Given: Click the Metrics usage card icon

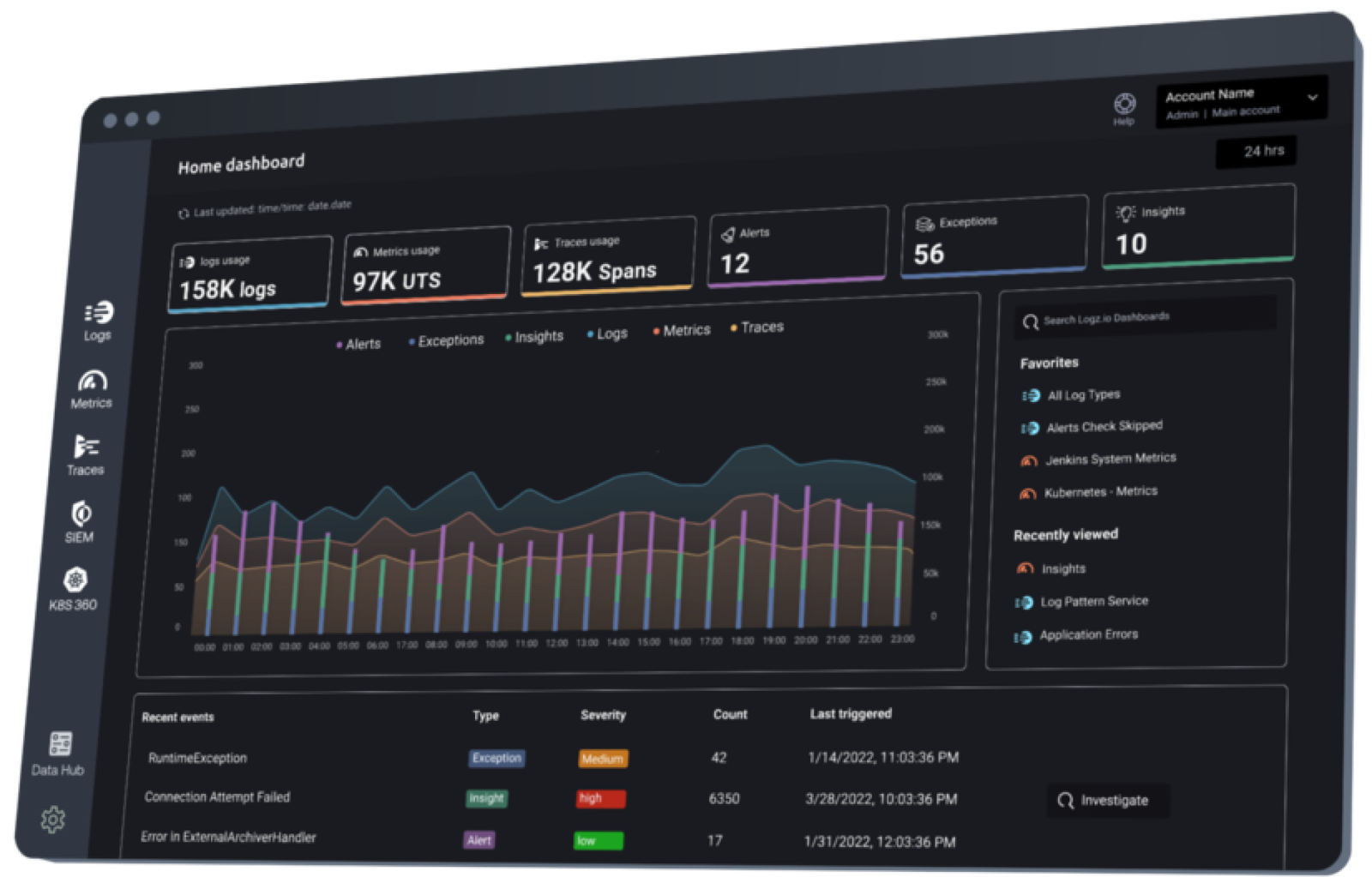Looking at the screenshot, I should 361,253.
